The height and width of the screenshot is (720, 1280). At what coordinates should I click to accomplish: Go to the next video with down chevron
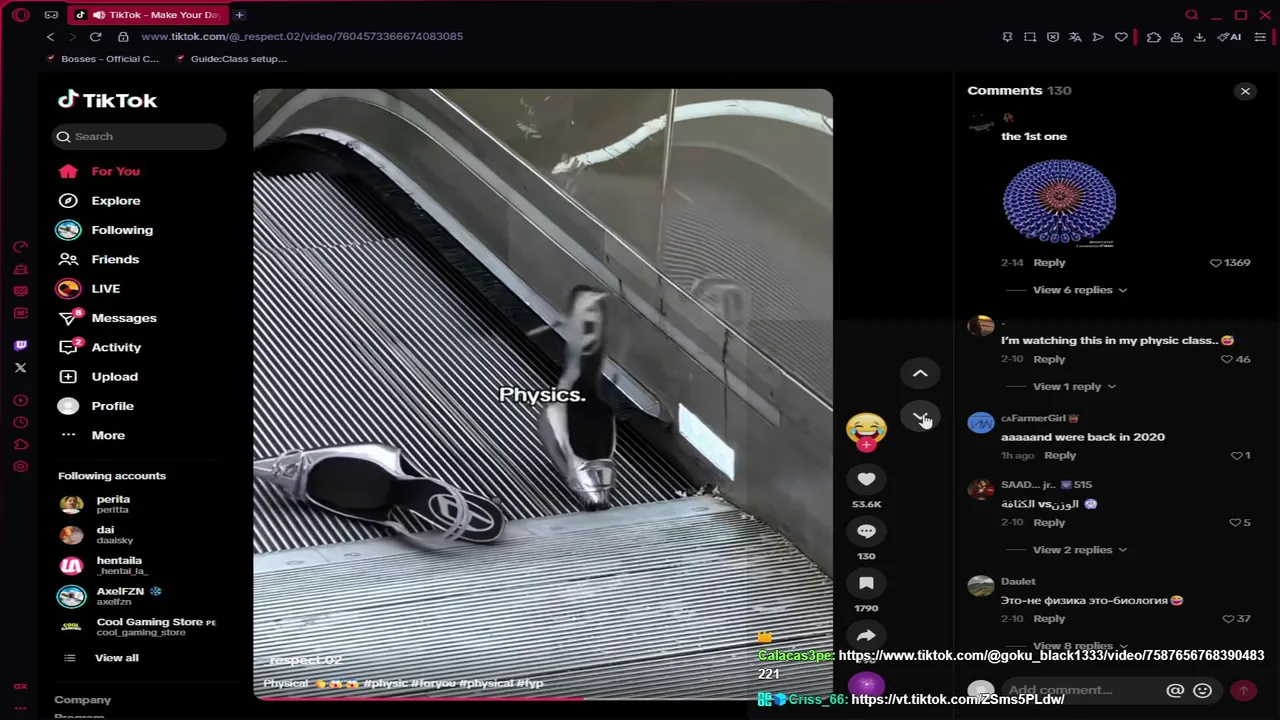[920, 417]
